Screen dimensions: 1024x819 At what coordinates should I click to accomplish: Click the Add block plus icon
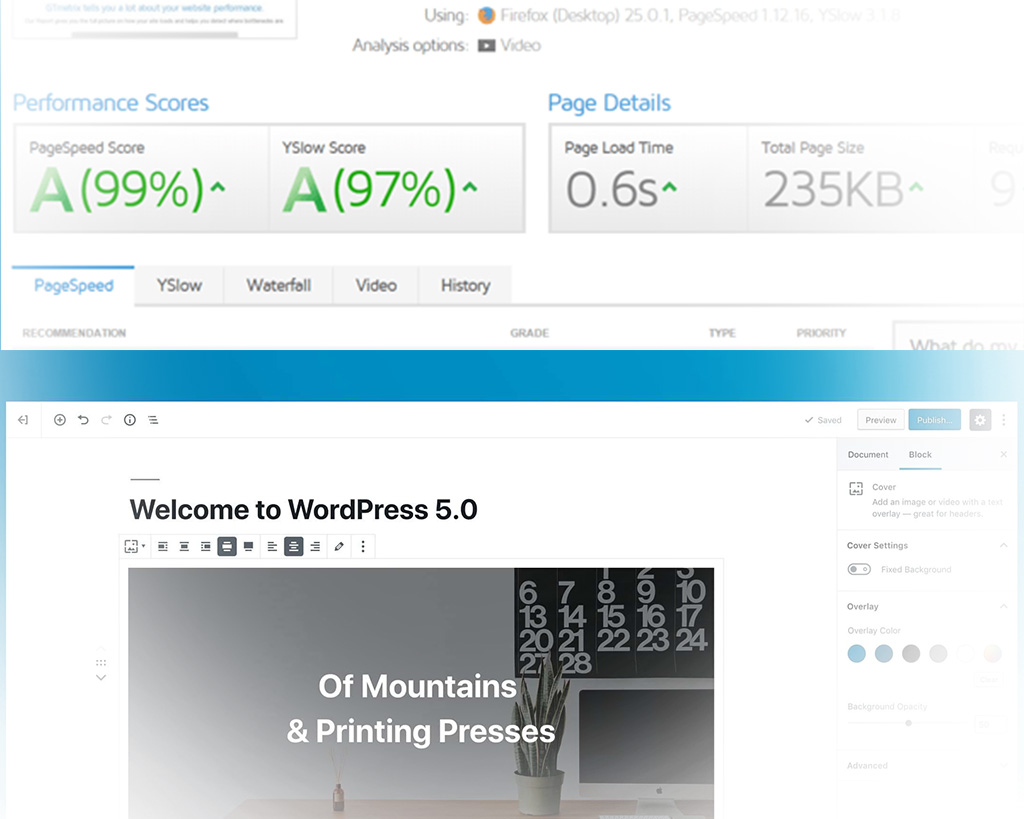pyautogui.click(x=59, y=420)
